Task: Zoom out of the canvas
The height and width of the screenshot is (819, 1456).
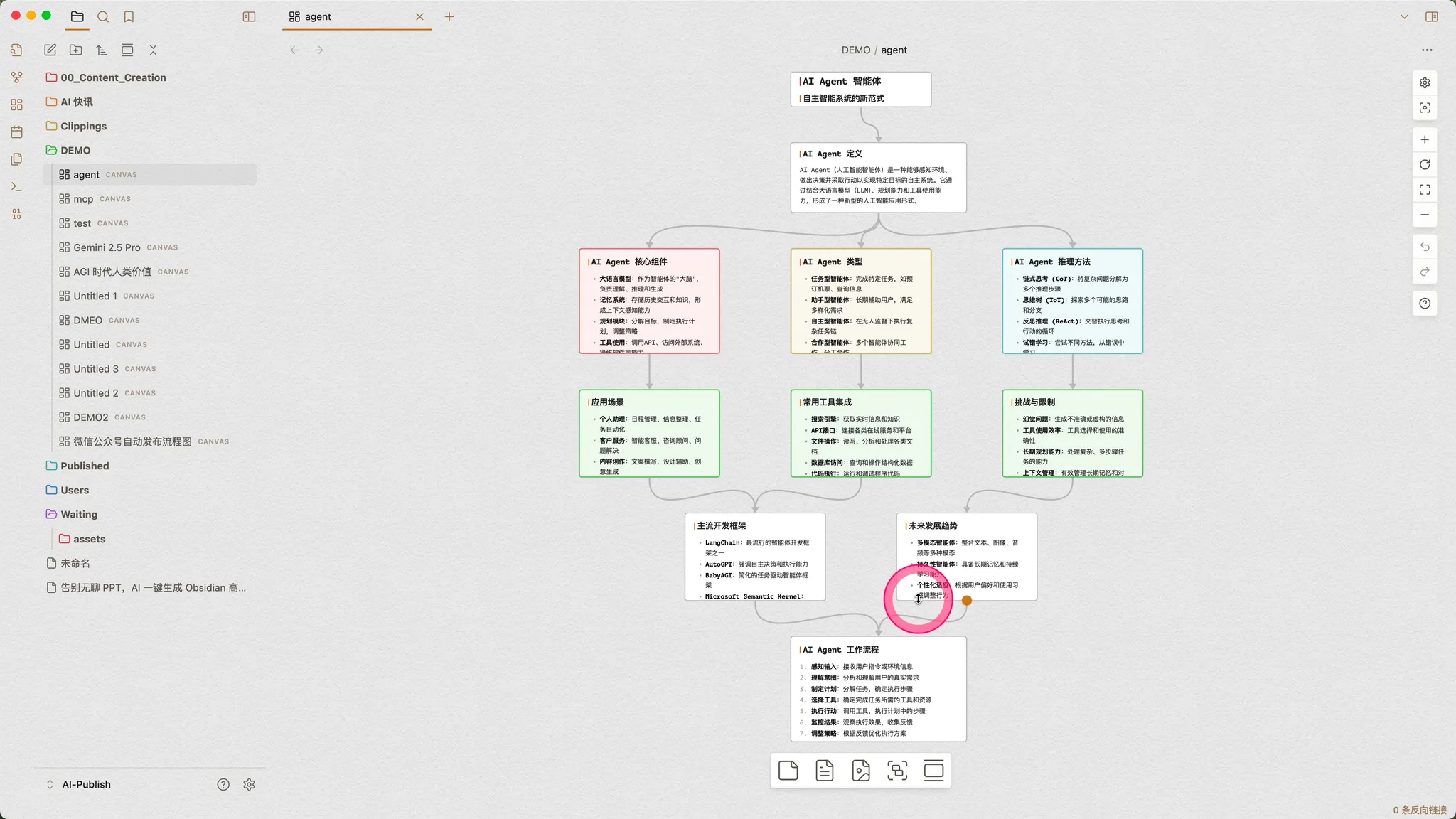Action: coord(1425,215)
